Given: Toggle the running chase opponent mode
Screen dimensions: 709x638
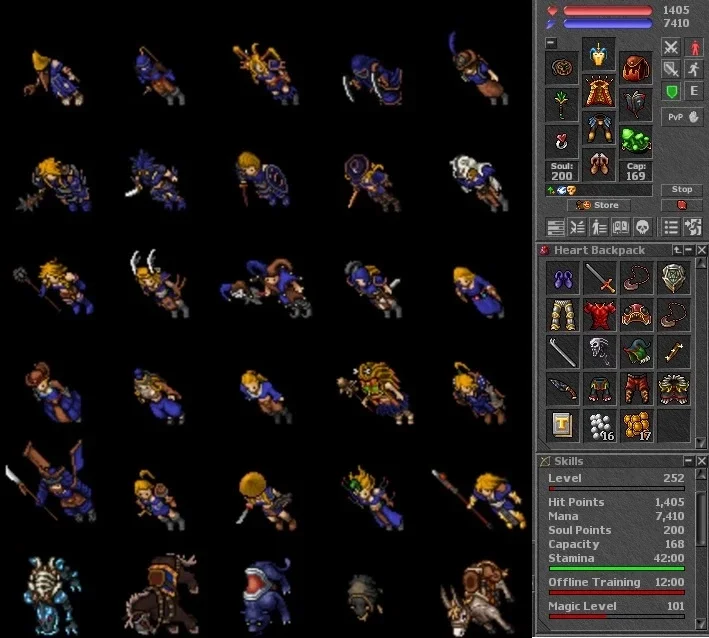Looking at the screenshot, I should 694,69.
